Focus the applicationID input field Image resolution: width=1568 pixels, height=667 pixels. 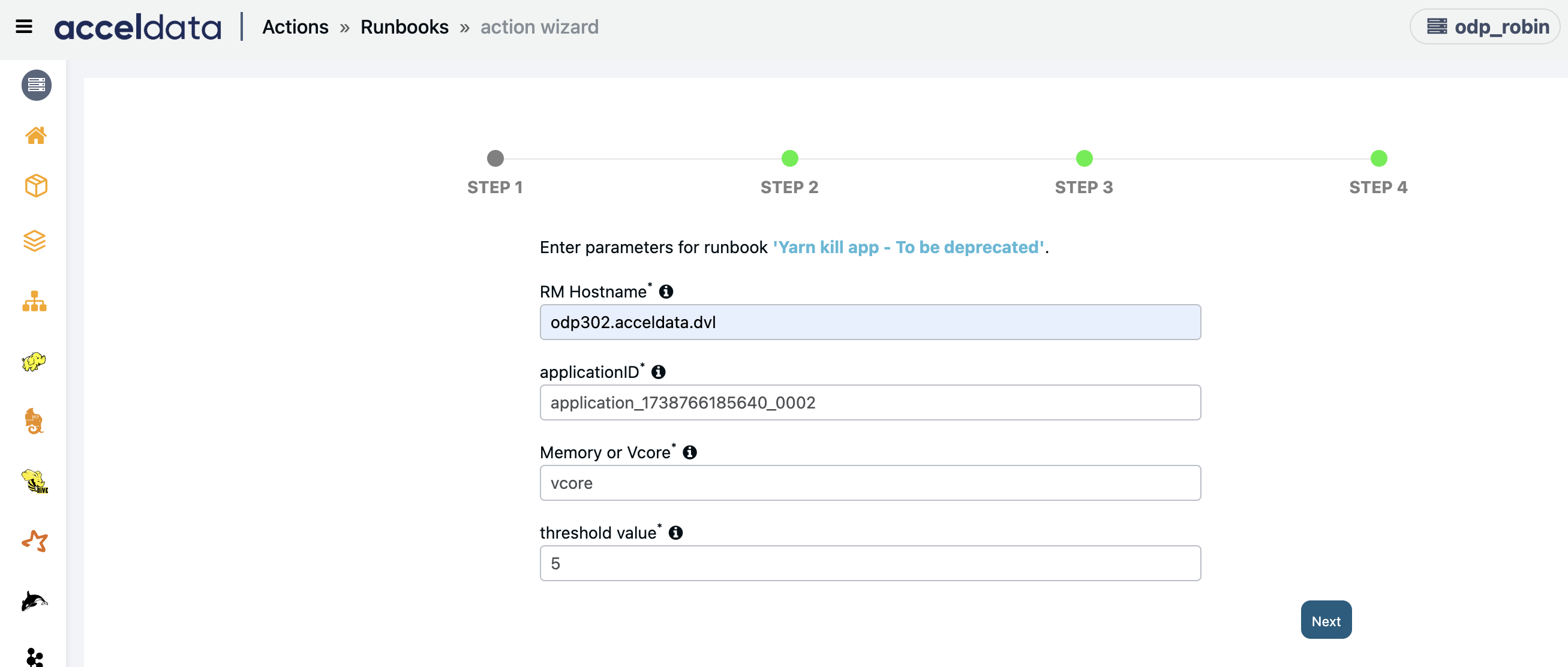click(x=870, y=403)
